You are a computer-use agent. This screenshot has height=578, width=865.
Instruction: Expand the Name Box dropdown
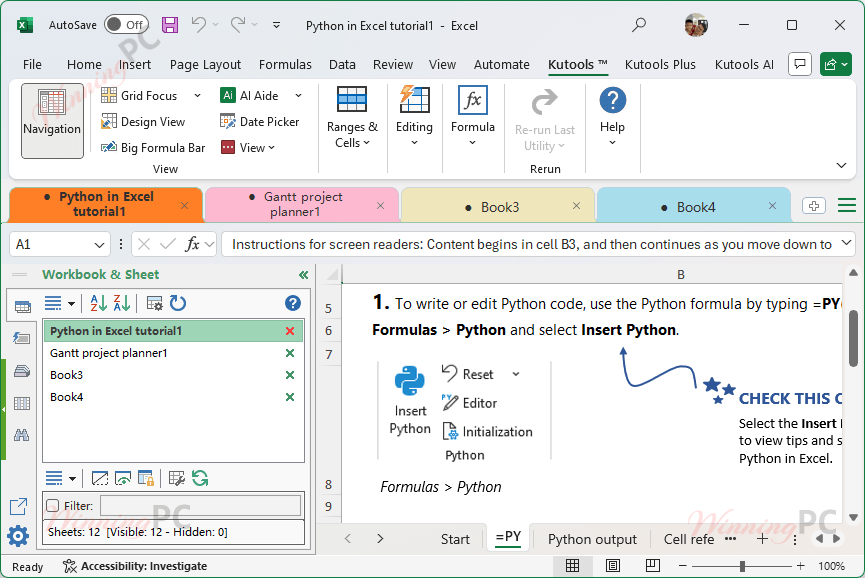(99, 244)
